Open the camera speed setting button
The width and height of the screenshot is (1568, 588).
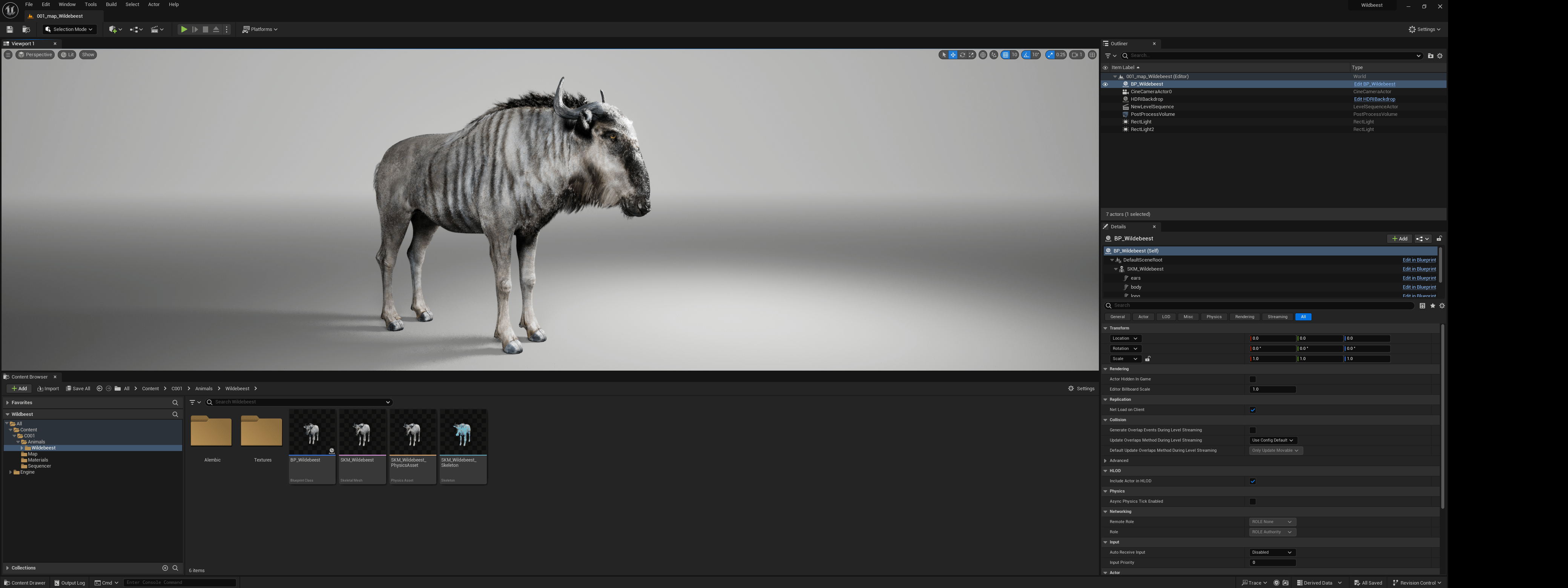1077,55
